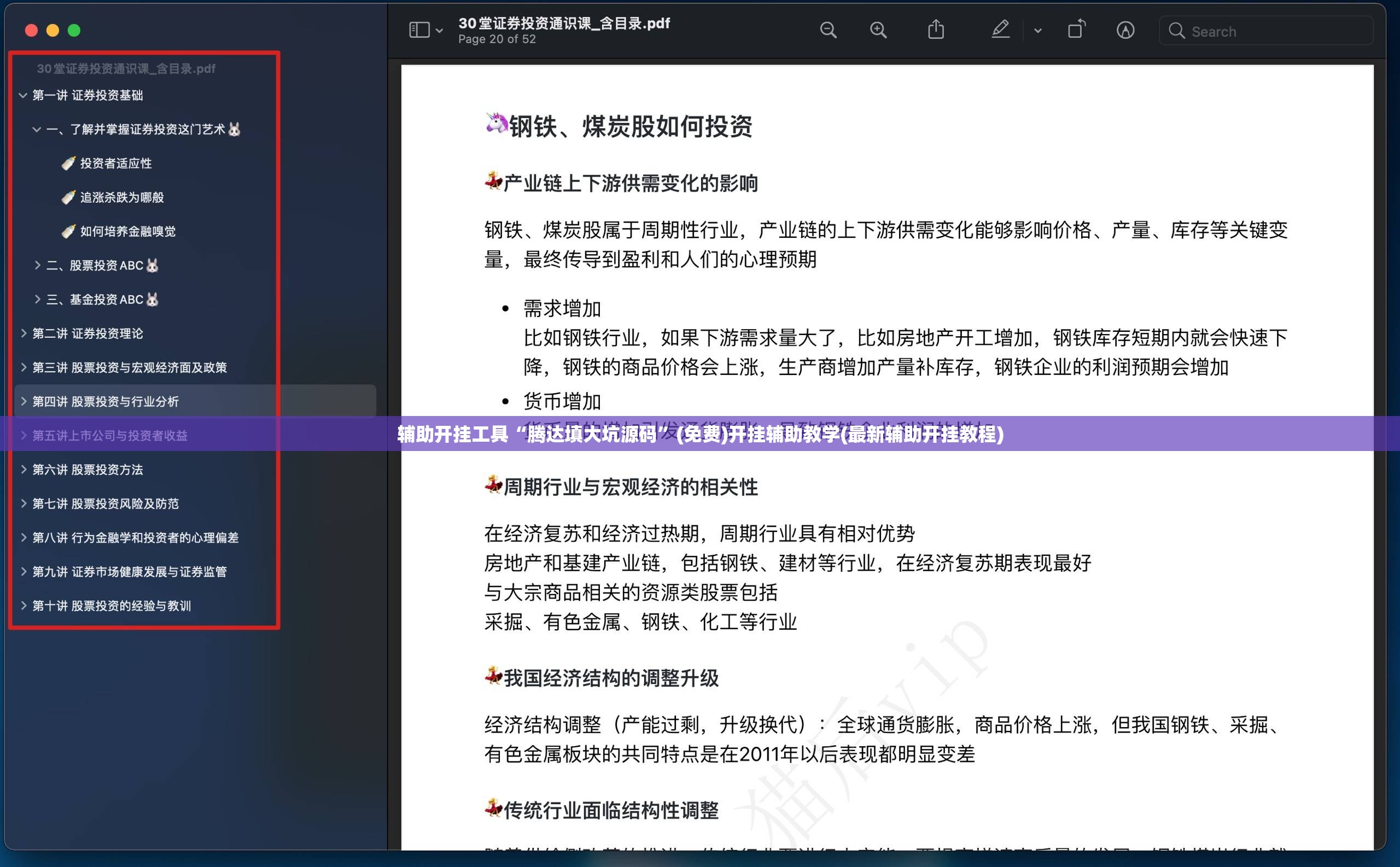The width and height of the screenshot is (1400, 867).
Task: Expand 第十讲 outline chevron
Action: [24, 605]
